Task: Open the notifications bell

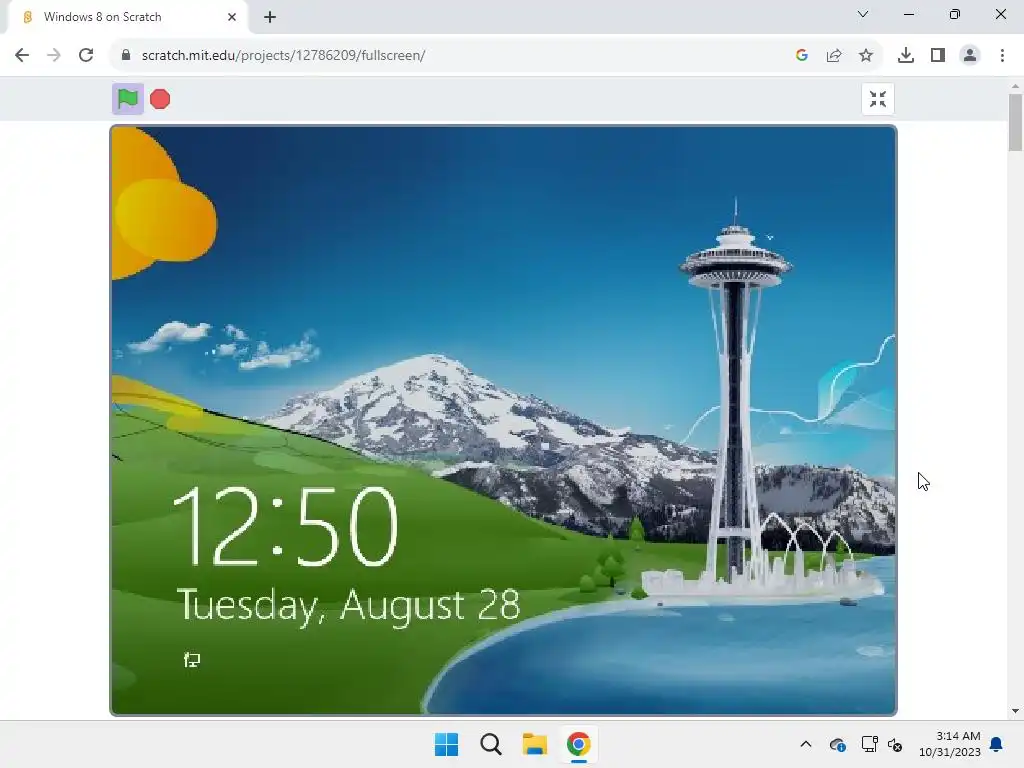Action: [x=997, y=744]
